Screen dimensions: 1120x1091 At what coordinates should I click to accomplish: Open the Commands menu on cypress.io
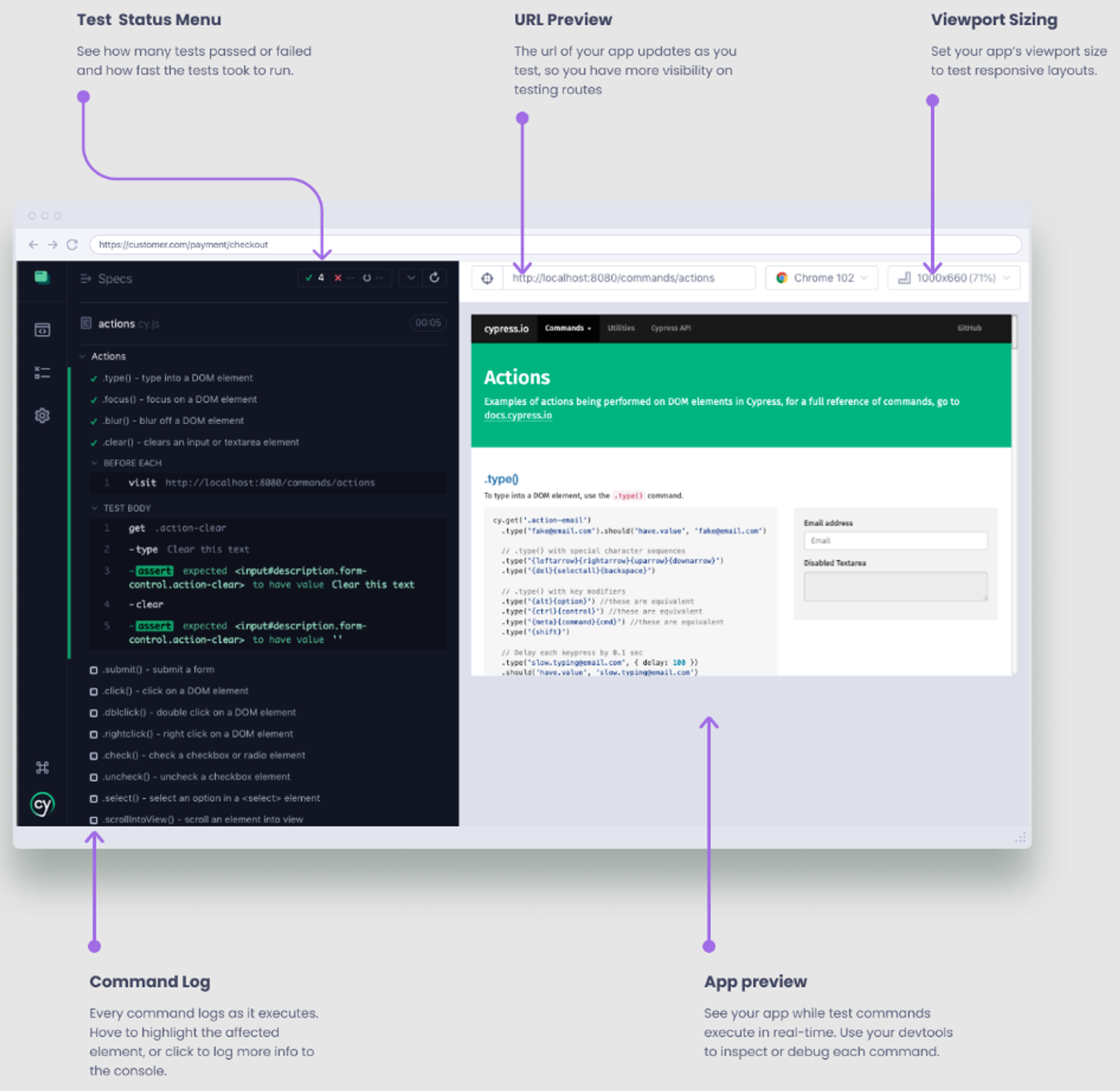567,328
